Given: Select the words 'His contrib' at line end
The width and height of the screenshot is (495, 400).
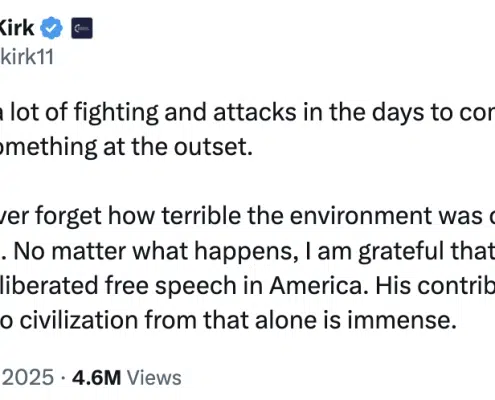Looking at the screenshot, I should [x=435, y=286].
